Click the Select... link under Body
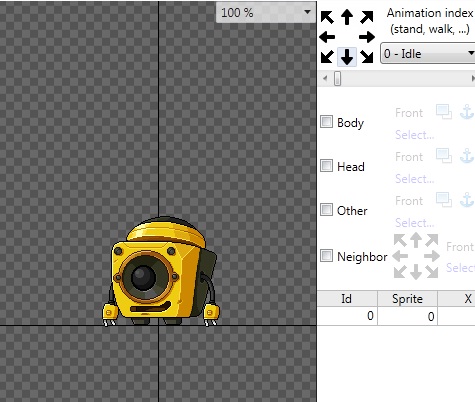The height and width of the screenshot is (402, 475). click(x=415, y=135)
